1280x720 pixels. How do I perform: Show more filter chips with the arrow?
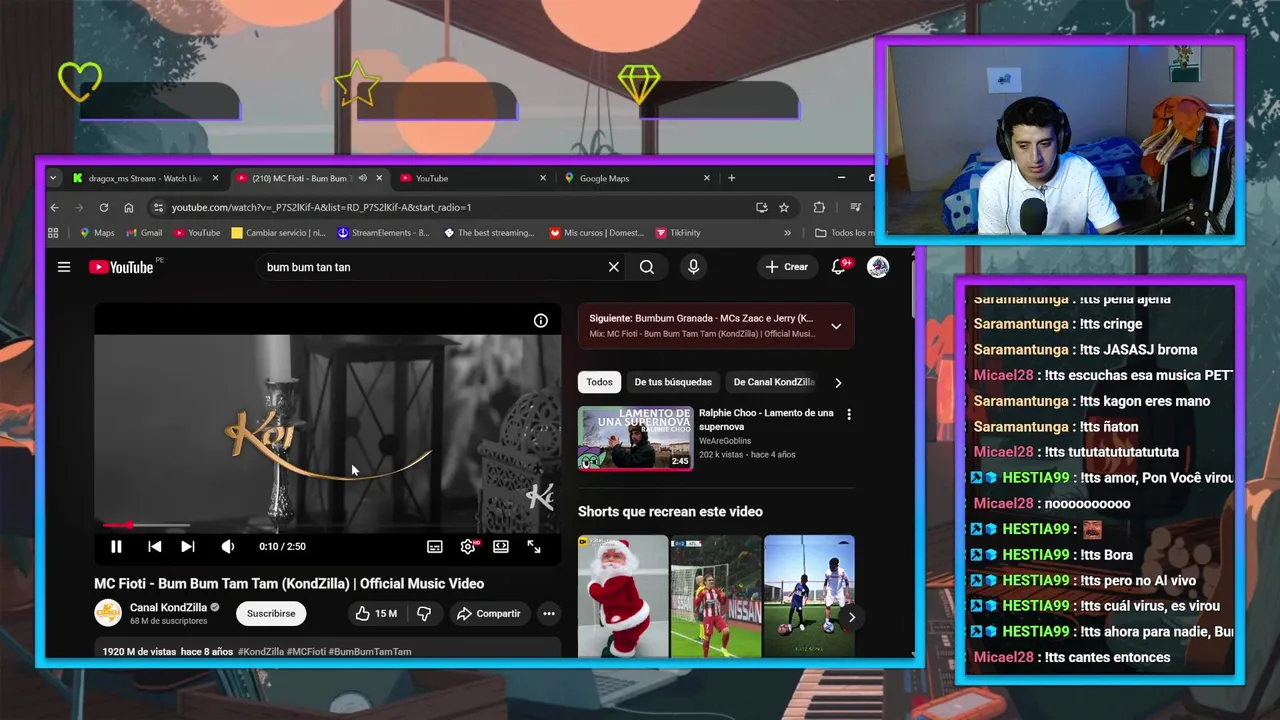838,382
